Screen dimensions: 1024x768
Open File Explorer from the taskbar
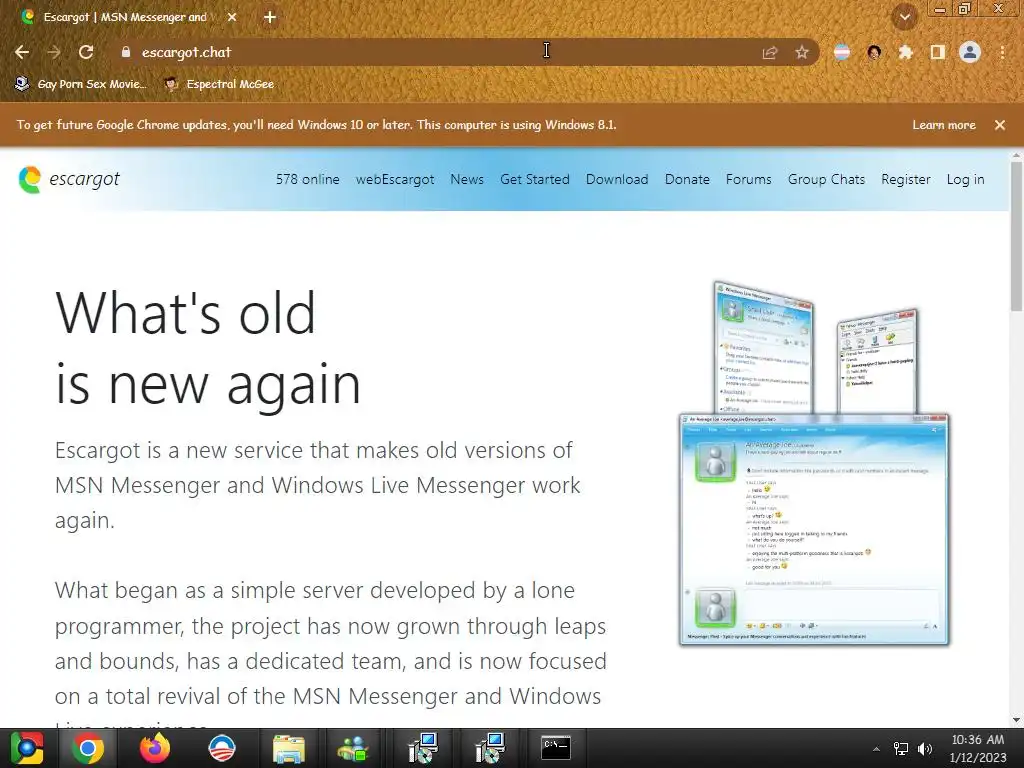(288, 748)
